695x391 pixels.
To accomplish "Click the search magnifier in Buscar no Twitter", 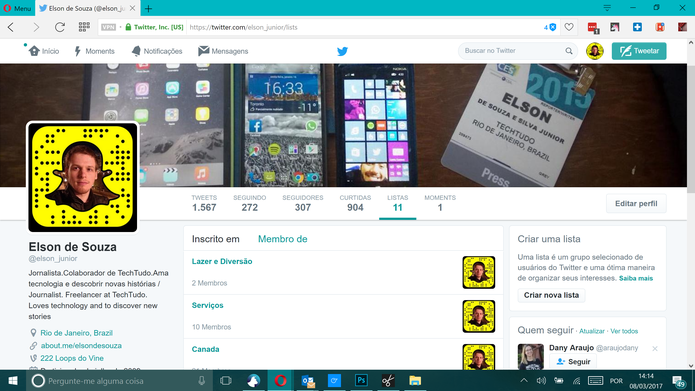I will pos(569,51).
